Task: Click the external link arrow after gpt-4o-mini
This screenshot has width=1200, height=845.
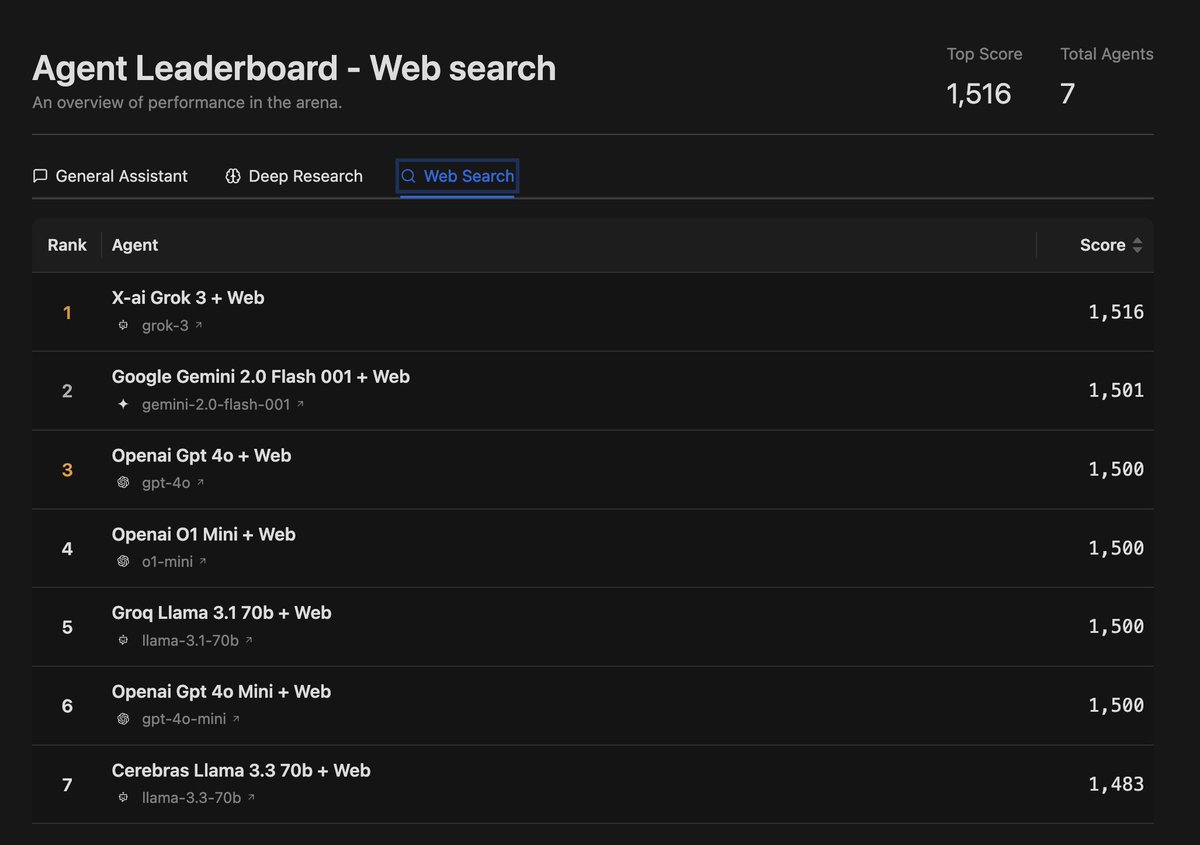Action: tap(236, 720)
